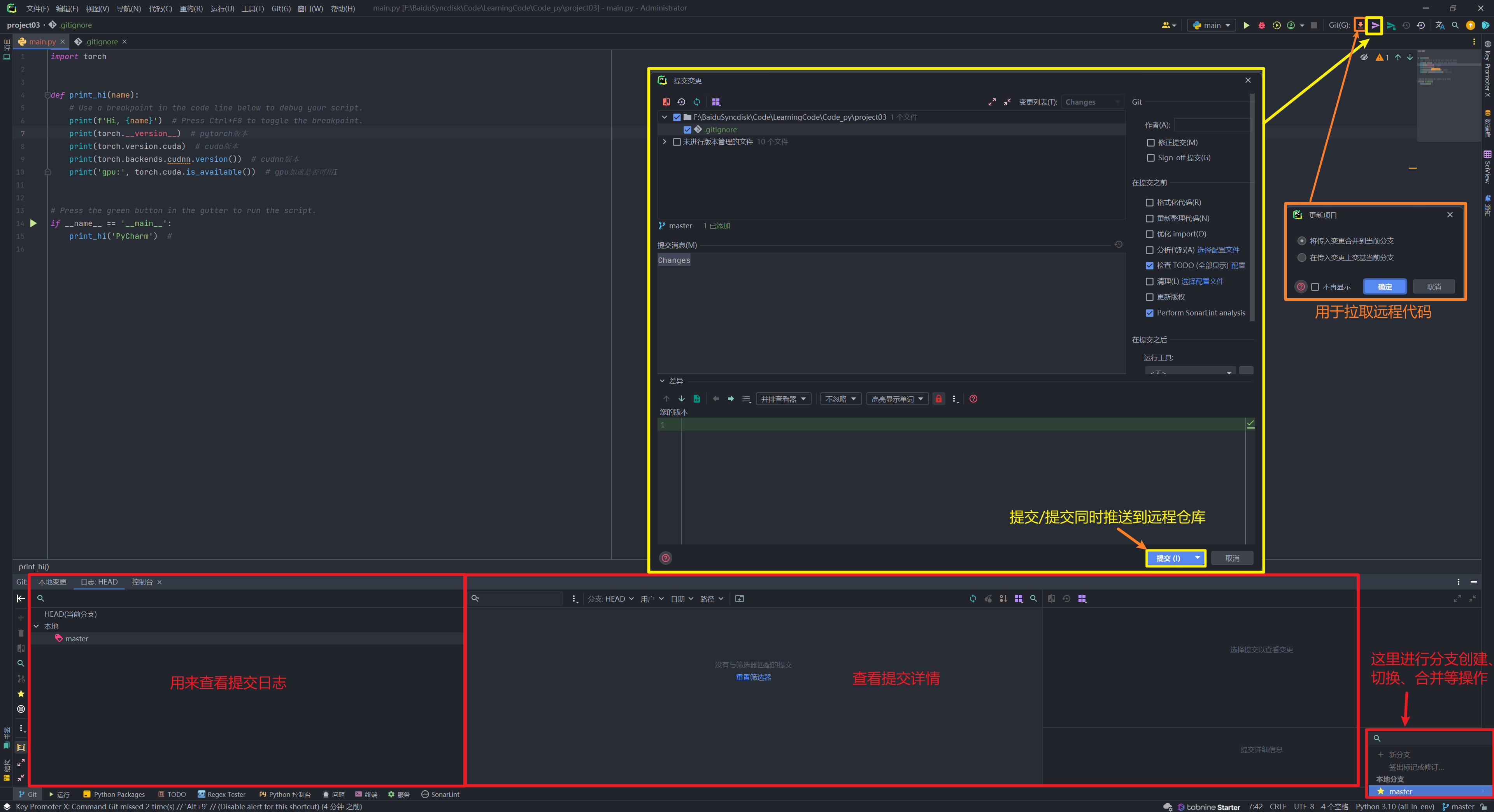Click the favorite star in Git panel

21,694
